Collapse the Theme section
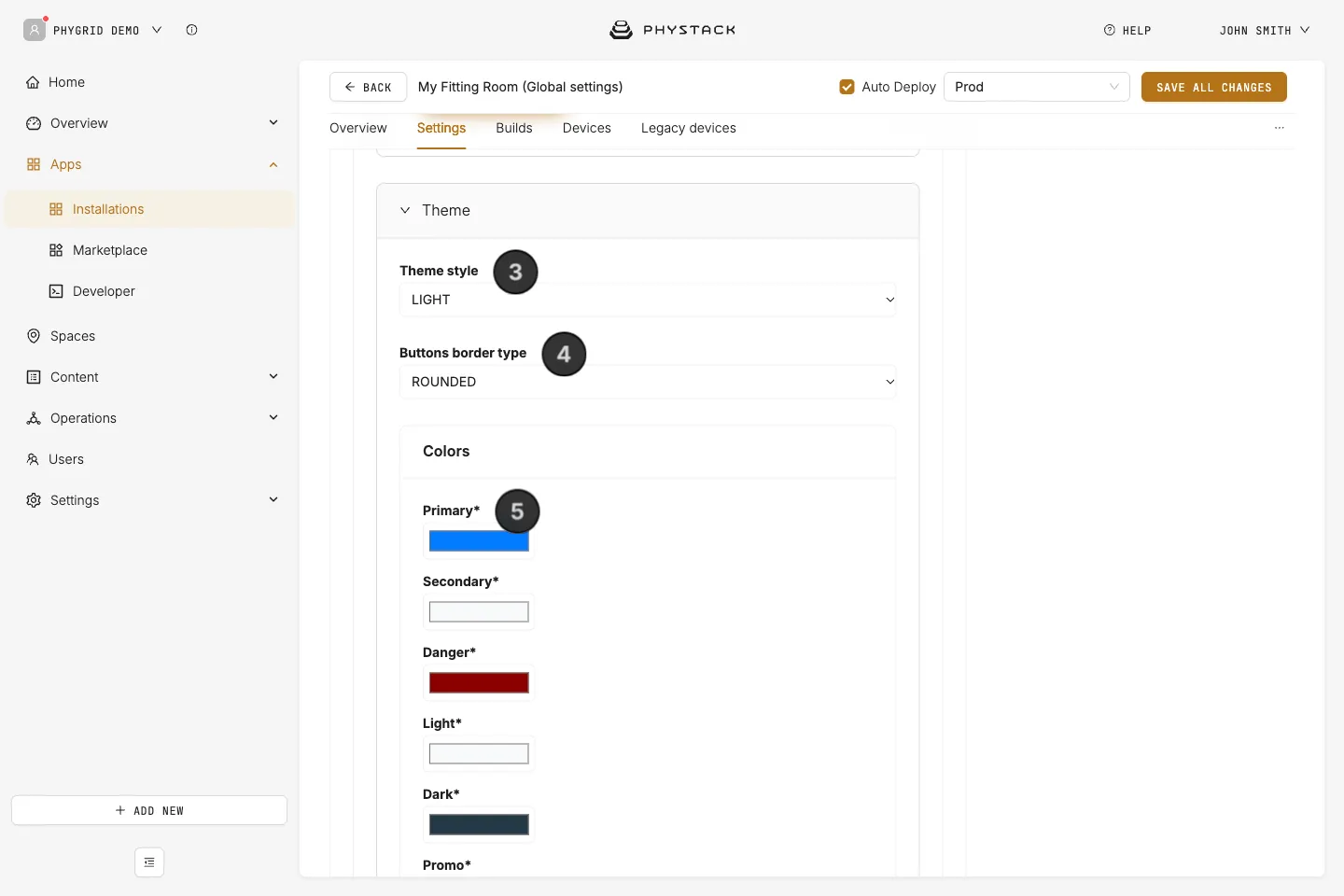Screen dimensions: 1344x896 point(405,210)
